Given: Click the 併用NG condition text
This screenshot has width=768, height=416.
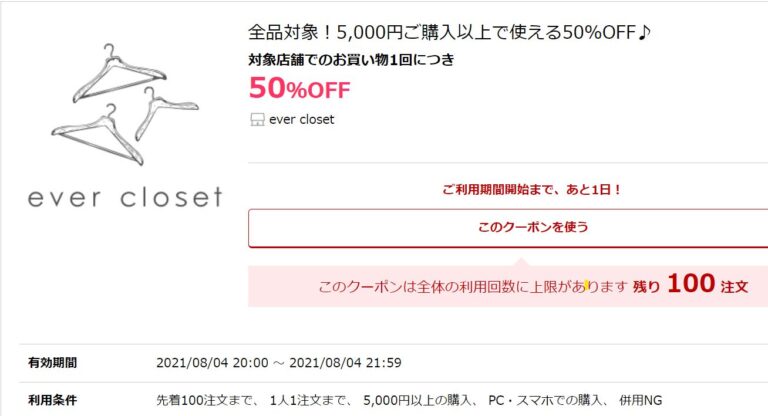Looking at the screenshot, I should pos(641,400).
